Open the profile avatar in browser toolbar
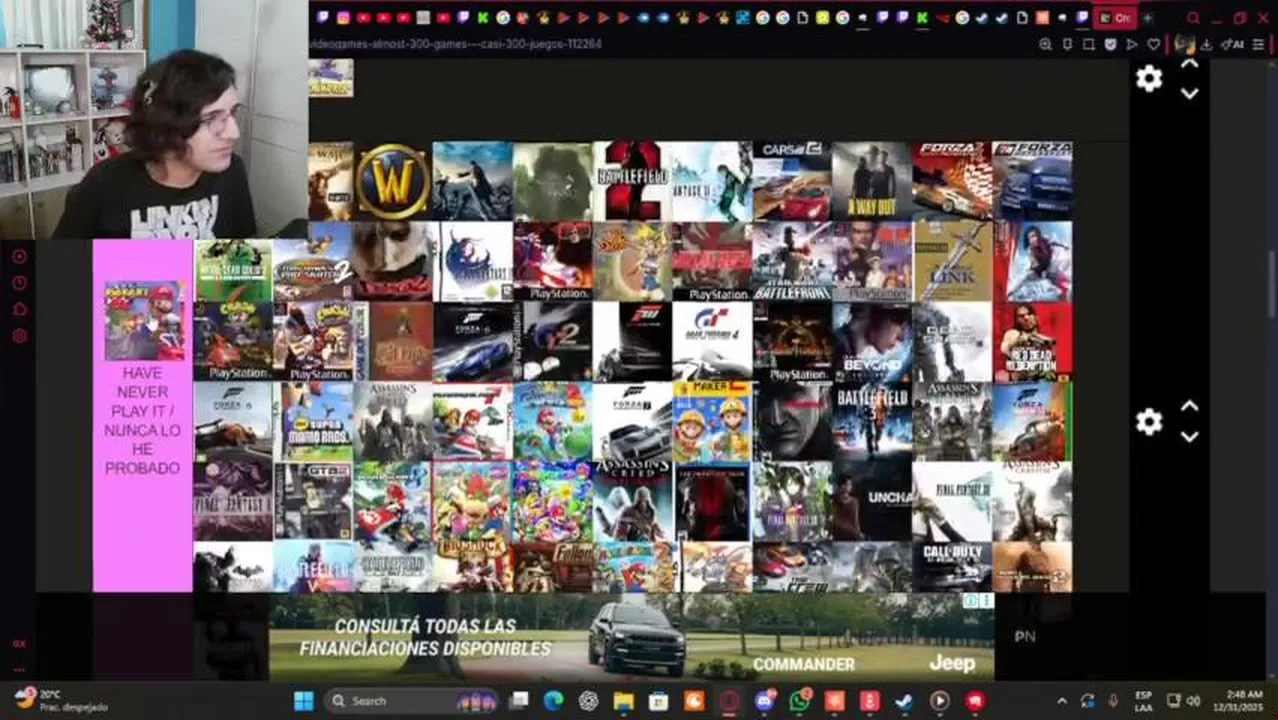Screen dimensions: 1278x720 pyautogui.click(x=1184, y=44)
